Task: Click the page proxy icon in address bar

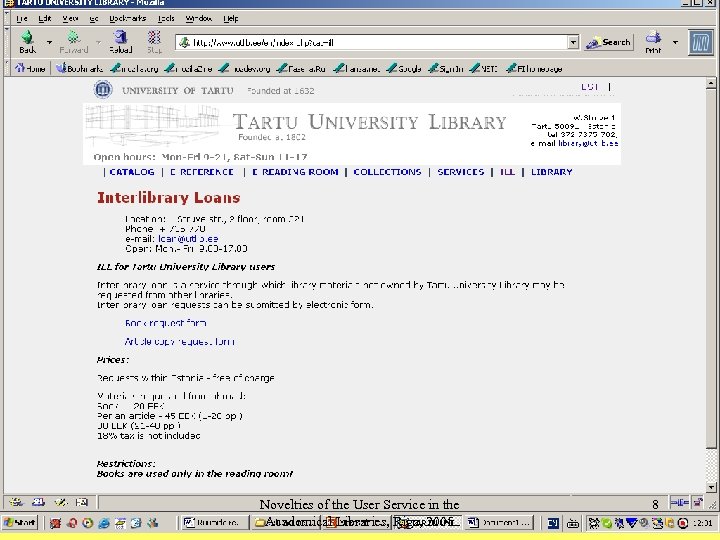Action: [x=185, y=42]
